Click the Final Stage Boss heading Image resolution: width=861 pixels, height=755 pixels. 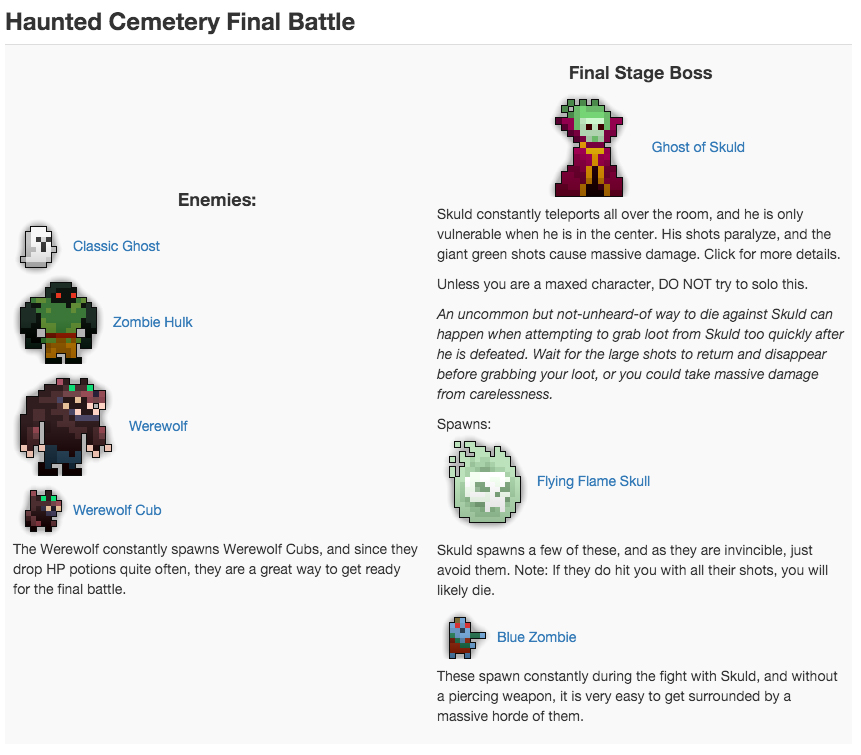point(640,73)
